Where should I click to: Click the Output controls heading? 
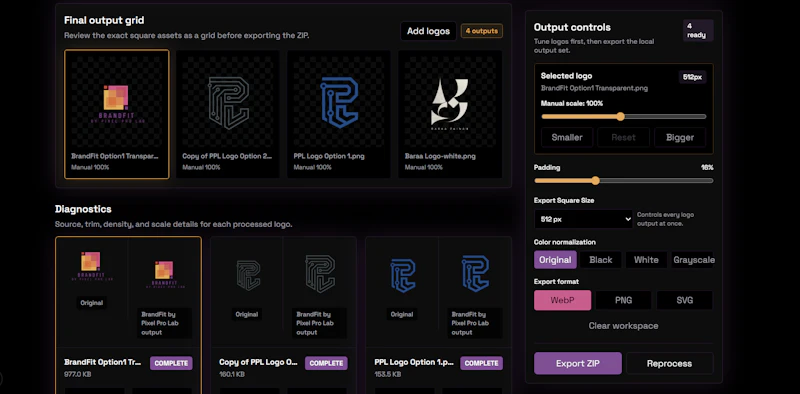[572, 28]
